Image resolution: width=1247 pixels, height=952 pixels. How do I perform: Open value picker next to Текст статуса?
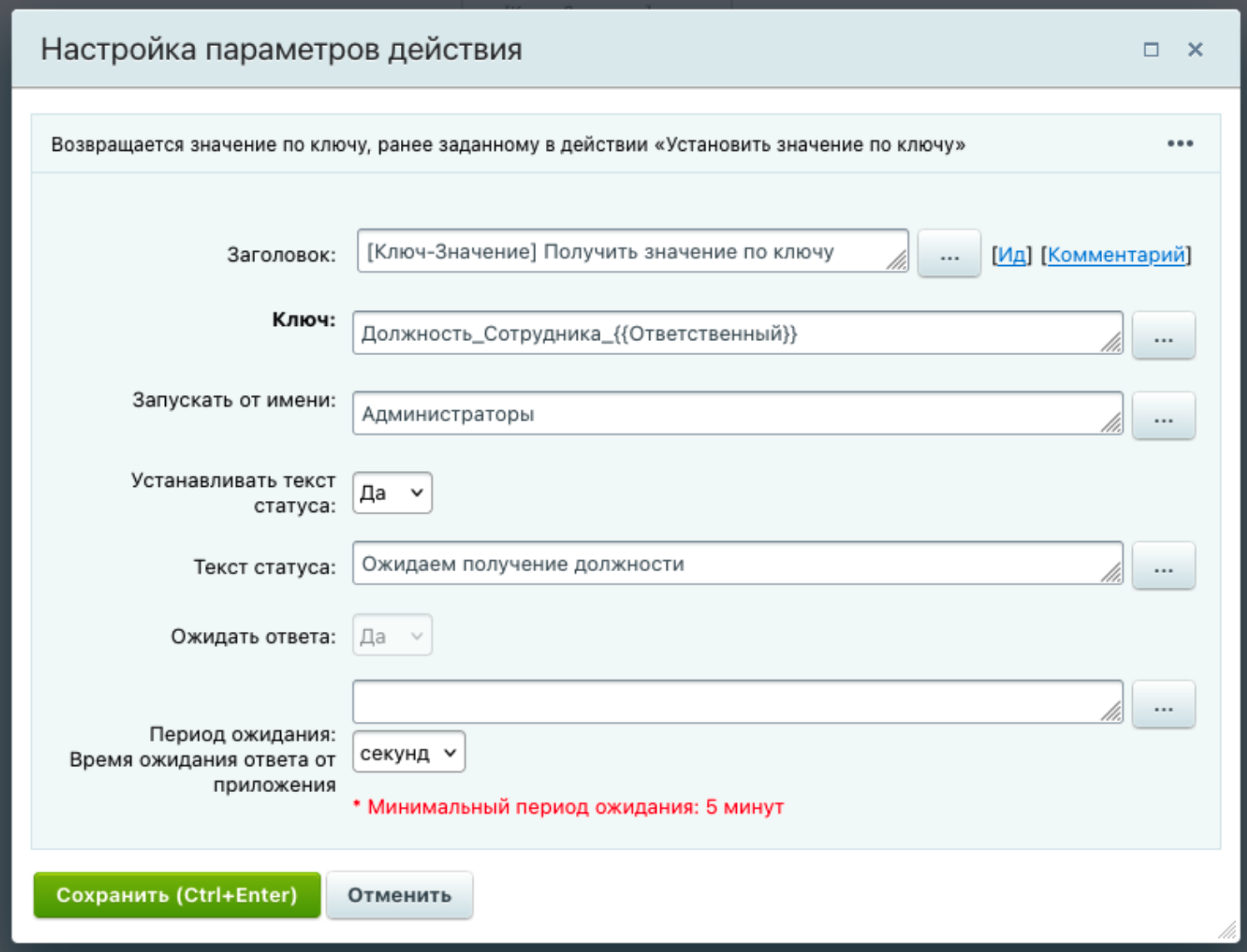coord(1163,566)
